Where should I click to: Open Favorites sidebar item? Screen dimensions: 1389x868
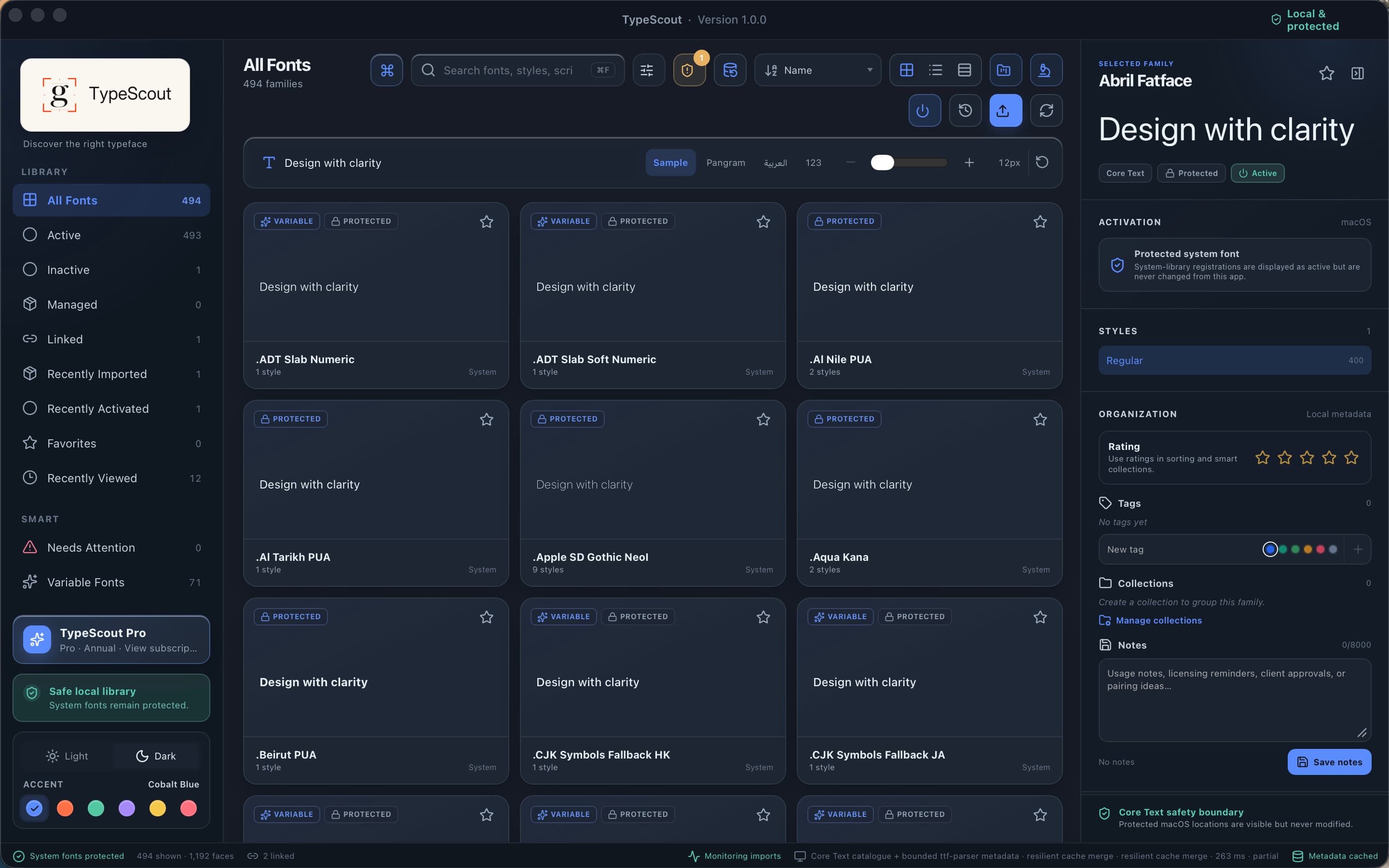(x=111, y=443)
